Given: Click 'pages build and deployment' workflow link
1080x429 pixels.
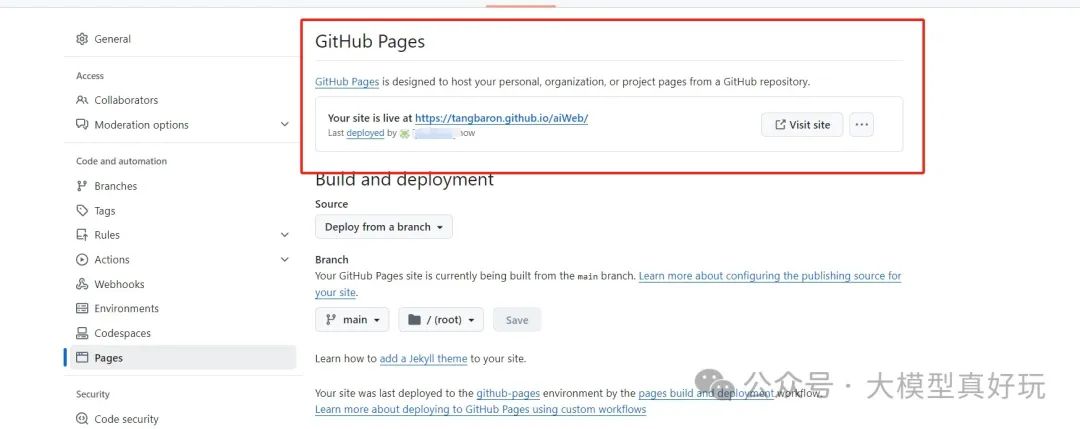Looking at the screenshot, I should point(706,394).
